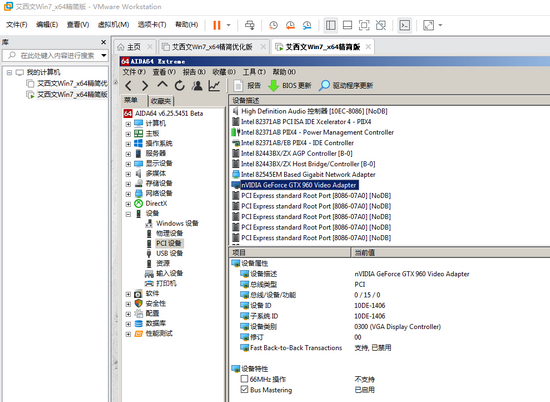Click BIOS 更新 button
550x402 pixels.
tap(290, 86)
